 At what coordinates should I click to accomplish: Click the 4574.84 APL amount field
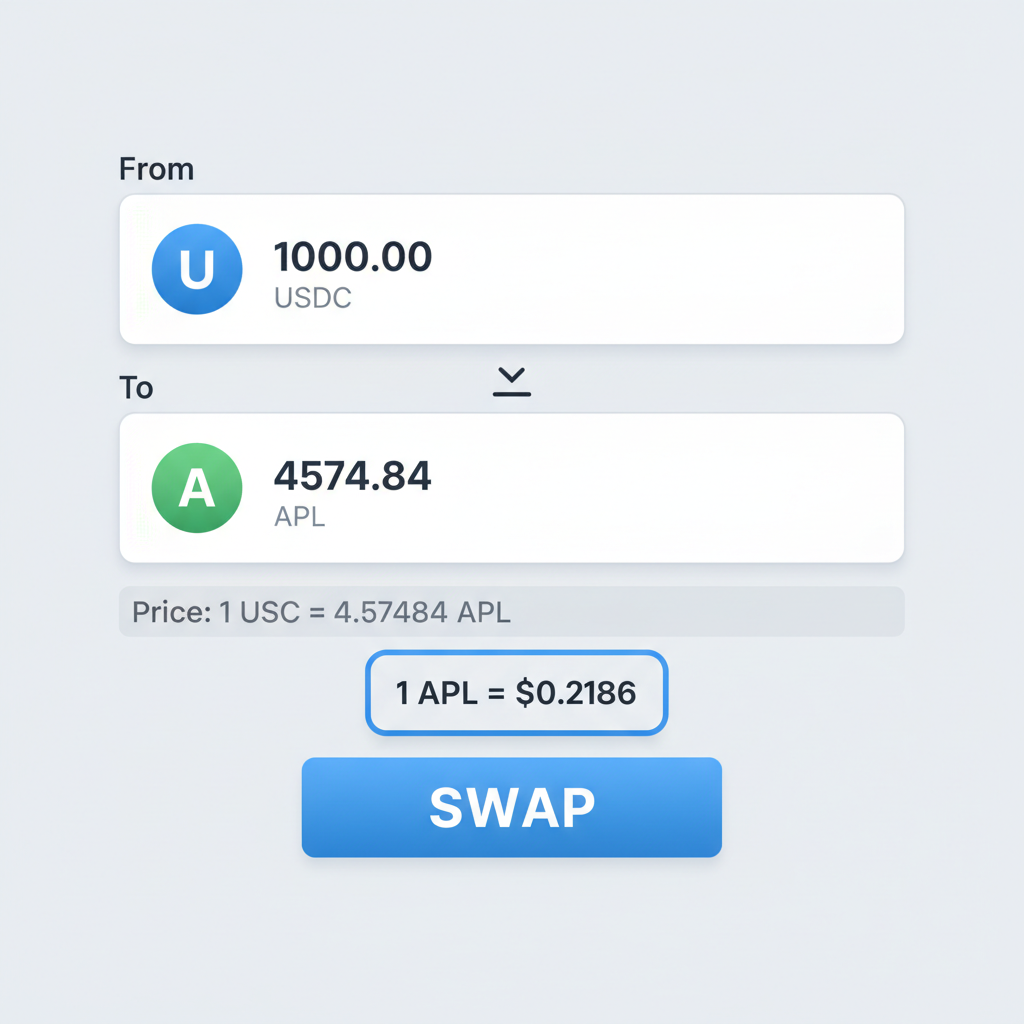click(353, 477)
